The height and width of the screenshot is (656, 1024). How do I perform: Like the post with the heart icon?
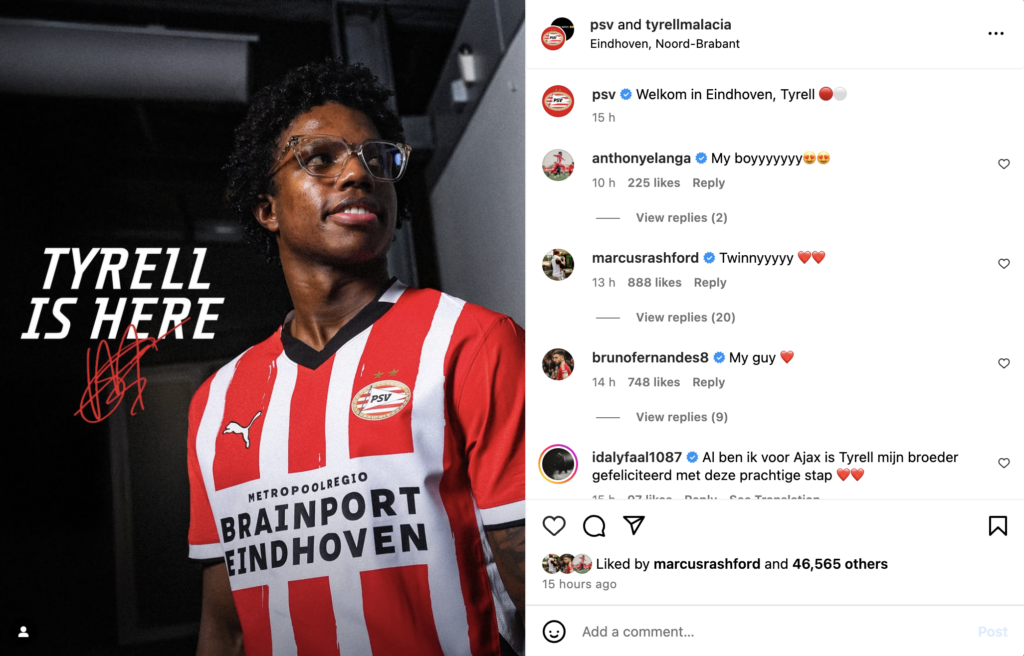click(x=554, y=526)
